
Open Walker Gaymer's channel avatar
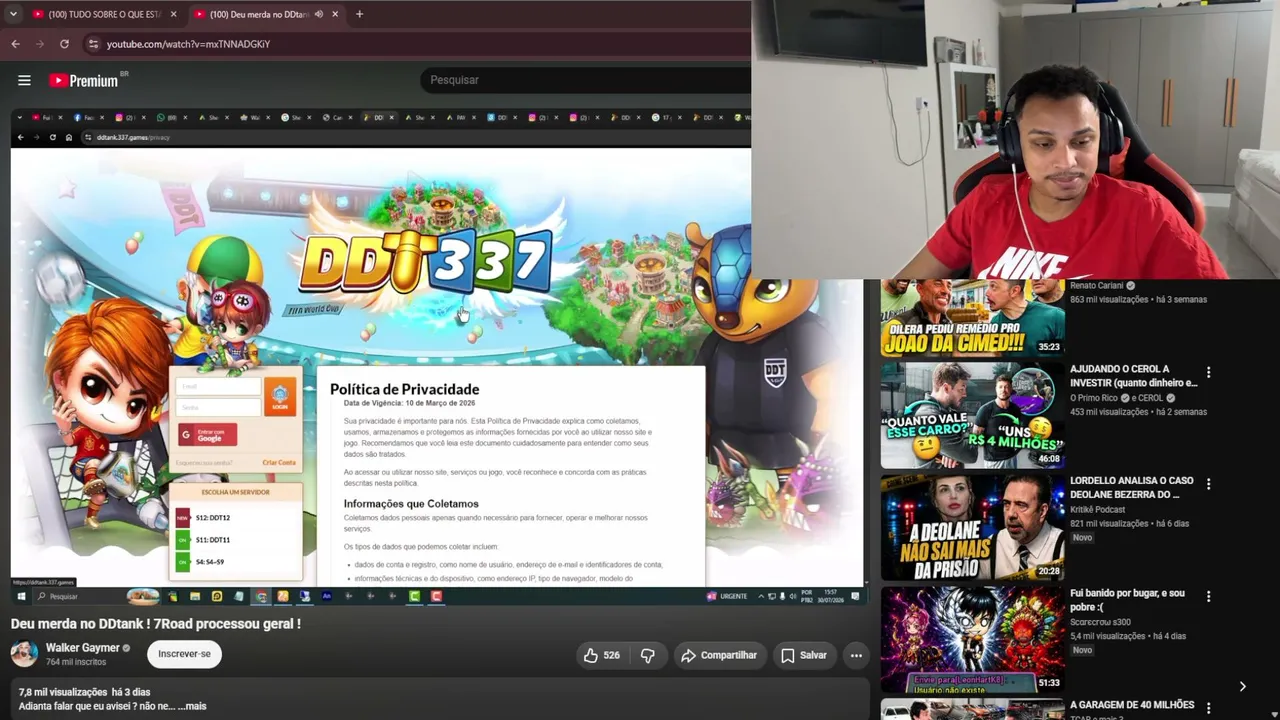click(x=25, y=654)
